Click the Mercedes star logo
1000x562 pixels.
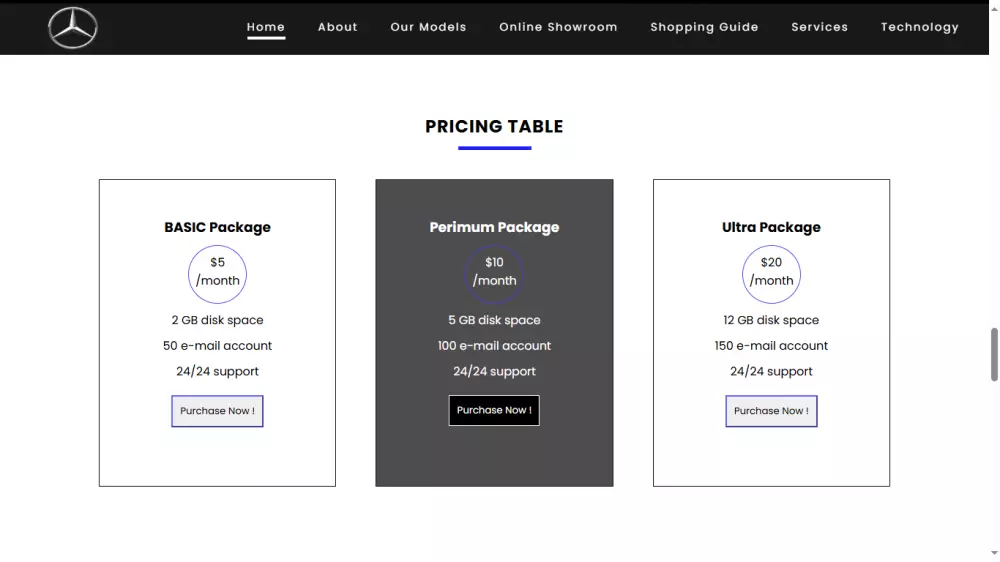pyautogui.click(x=73, y=28)
